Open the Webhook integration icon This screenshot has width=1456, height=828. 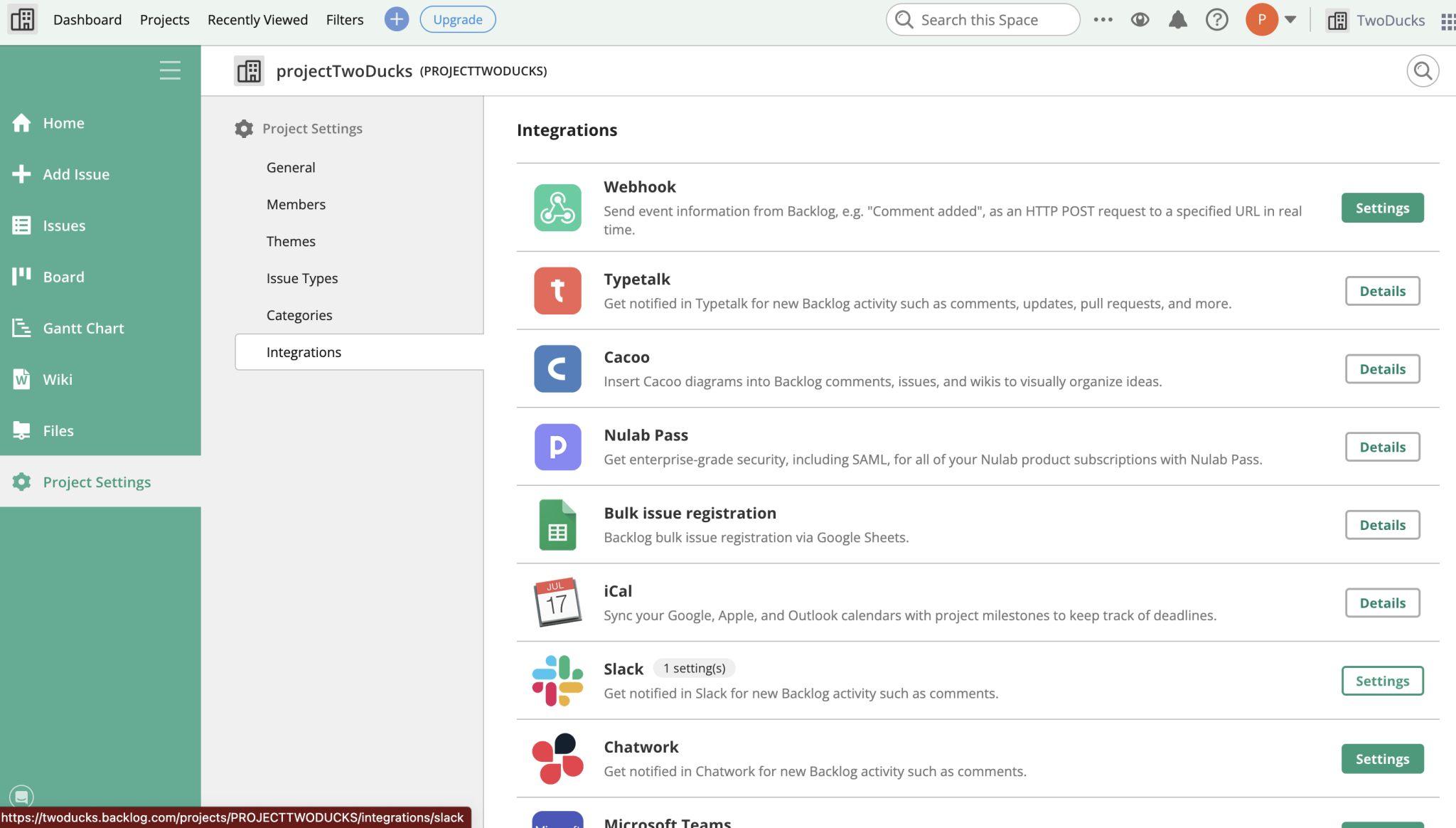tap(557, 208)
